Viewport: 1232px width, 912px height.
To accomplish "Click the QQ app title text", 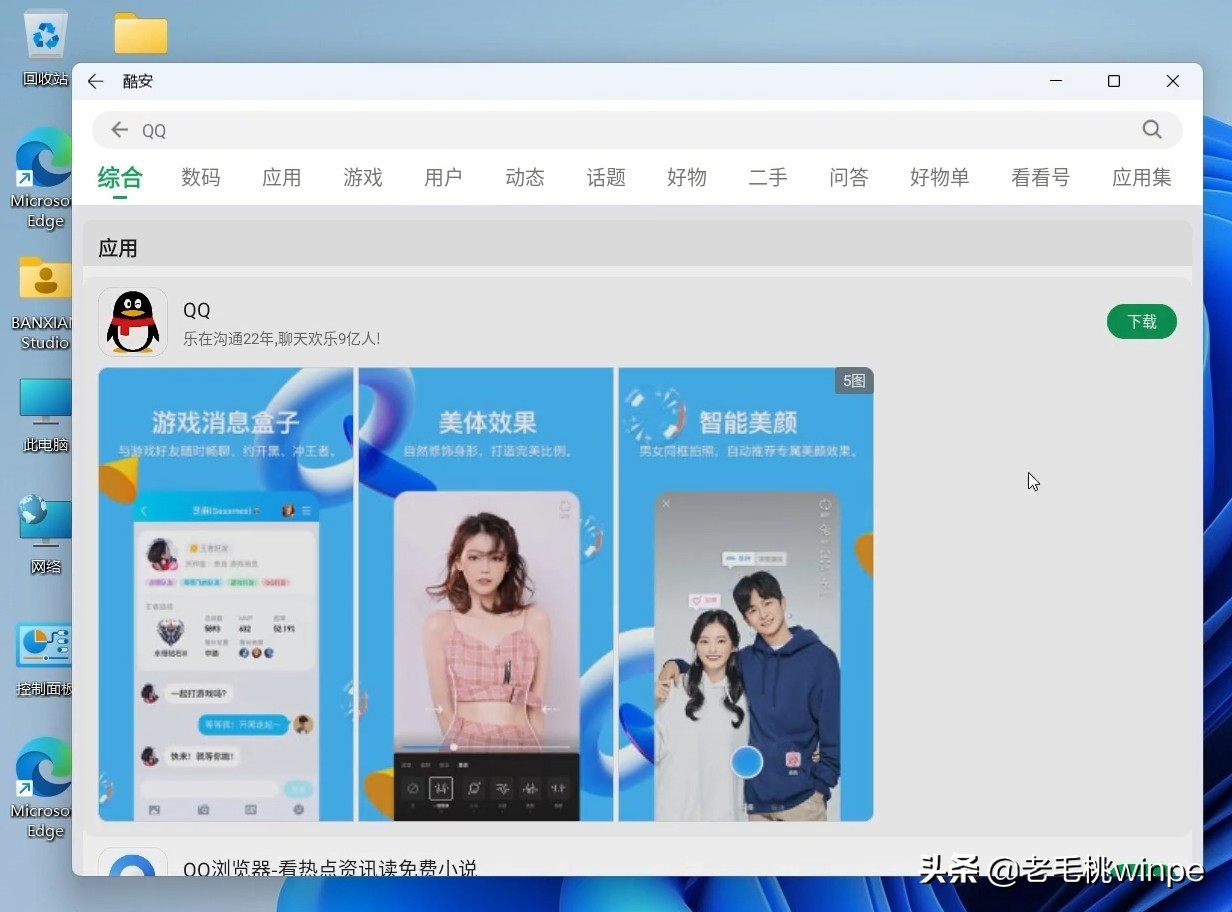I will point(197,311).
